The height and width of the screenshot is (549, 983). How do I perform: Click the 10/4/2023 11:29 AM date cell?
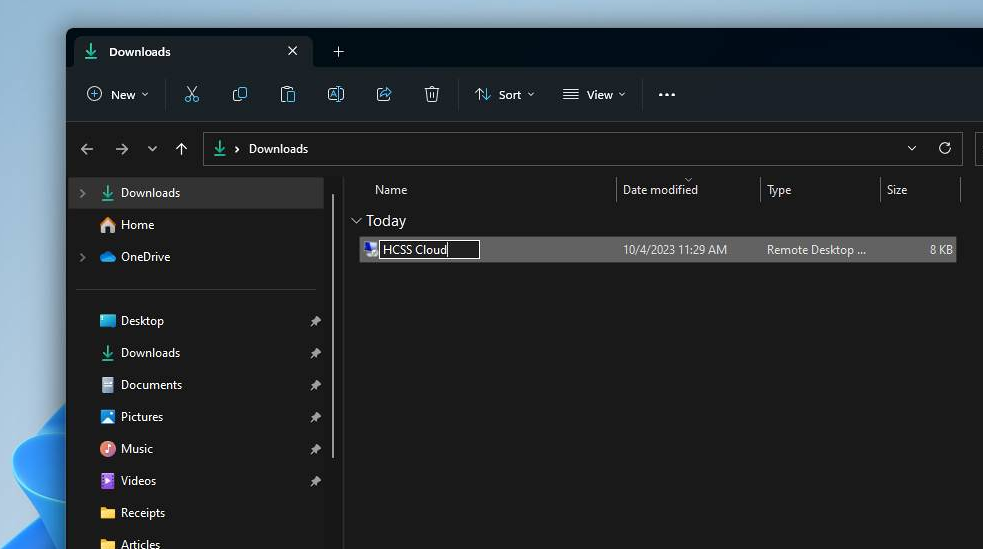[x=675, y=249]
